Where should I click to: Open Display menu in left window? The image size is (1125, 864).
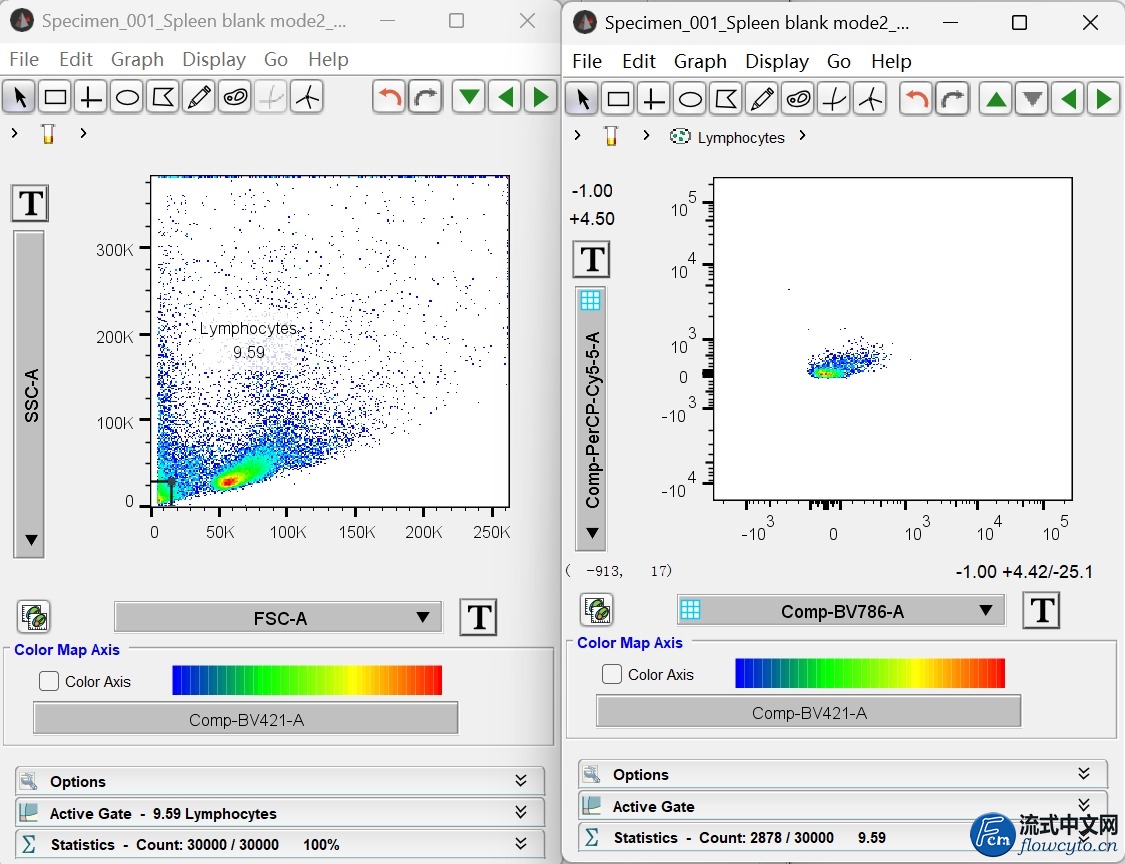[x=214, y=59]
